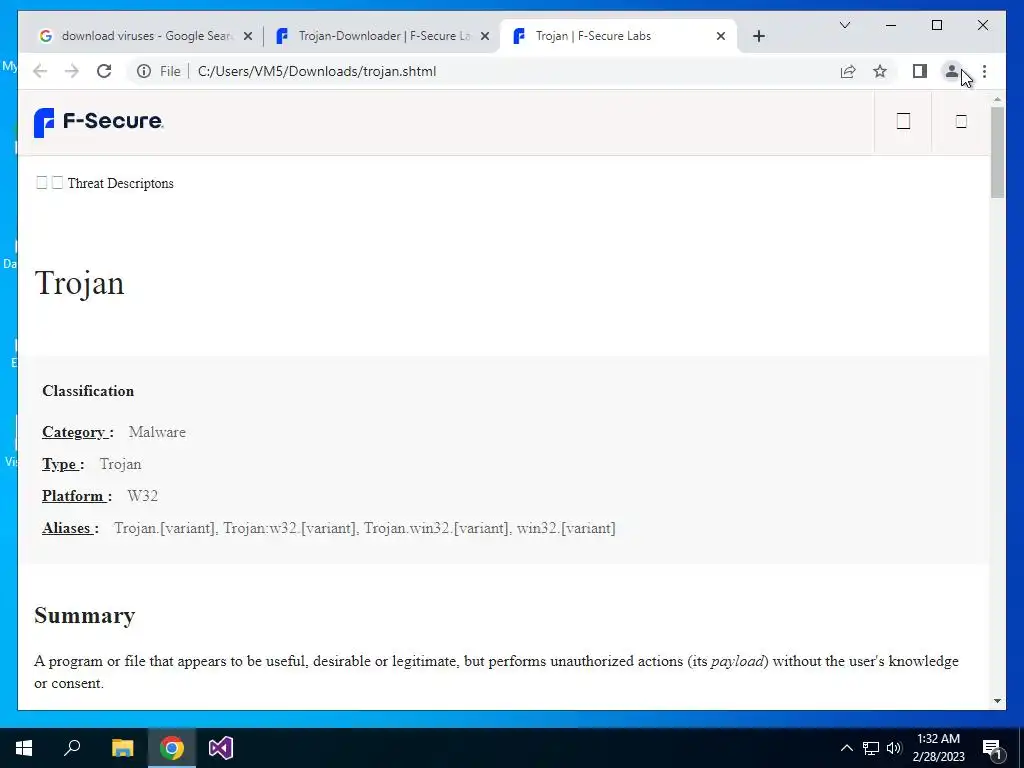Share this page icon

848,71
